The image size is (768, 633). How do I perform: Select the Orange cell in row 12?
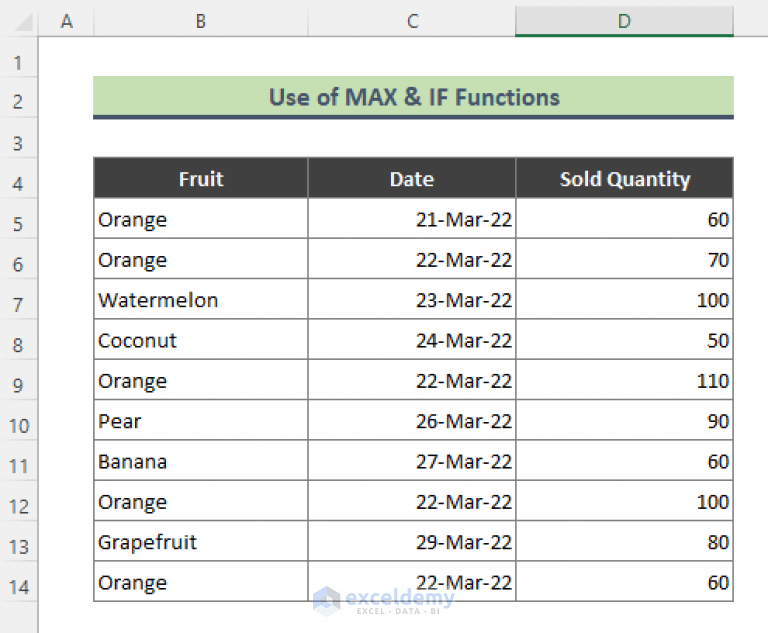(201, 501)
